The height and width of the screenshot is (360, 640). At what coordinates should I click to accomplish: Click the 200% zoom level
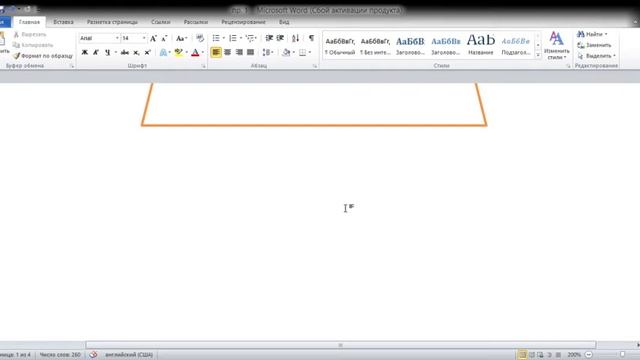(574, 355)
